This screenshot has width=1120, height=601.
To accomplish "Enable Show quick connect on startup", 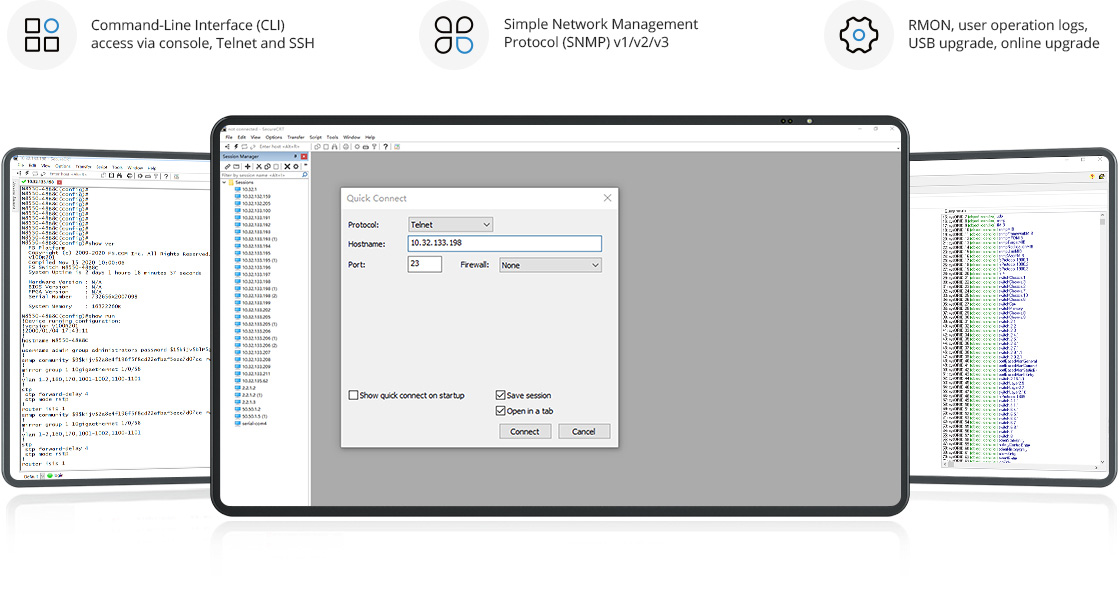I will pos(353,395).
